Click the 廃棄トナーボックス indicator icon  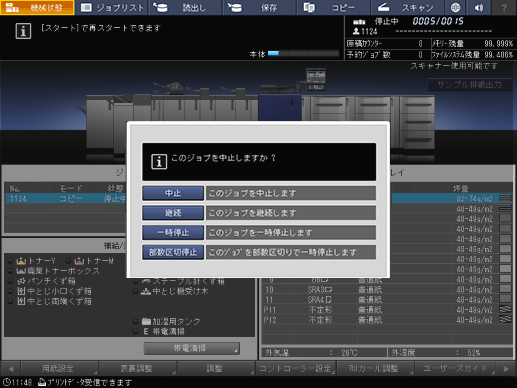coord(21,271)
